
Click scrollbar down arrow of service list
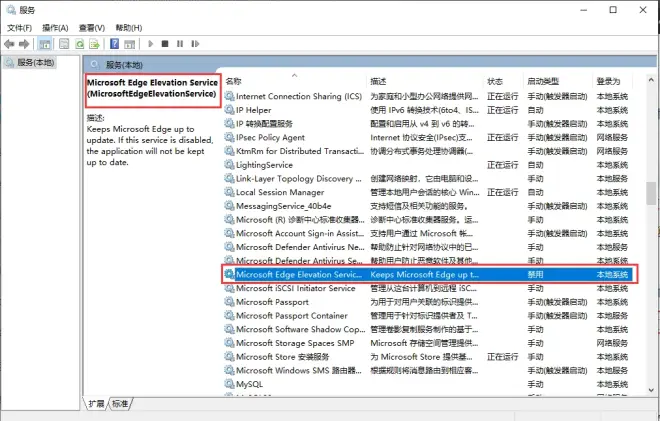click(x=651, y=390)
